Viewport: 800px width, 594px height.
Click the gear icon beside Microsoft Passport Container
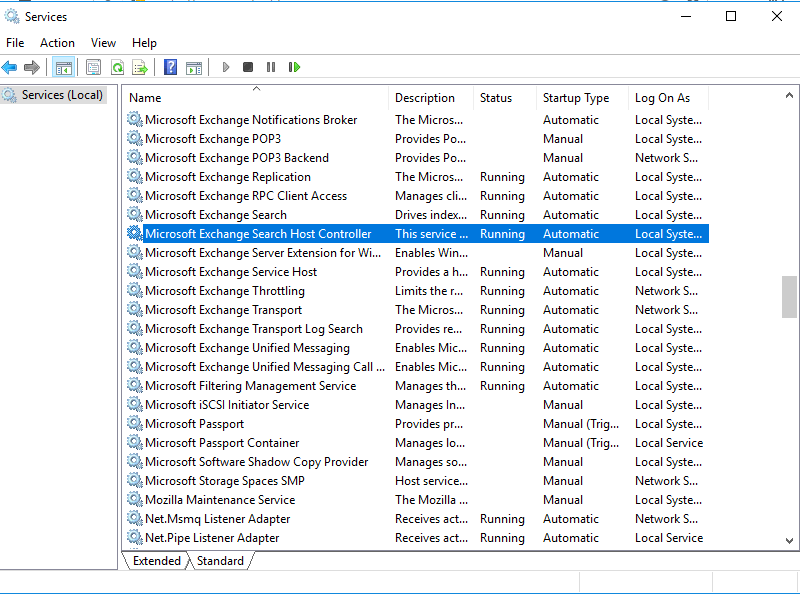(135, 442)
